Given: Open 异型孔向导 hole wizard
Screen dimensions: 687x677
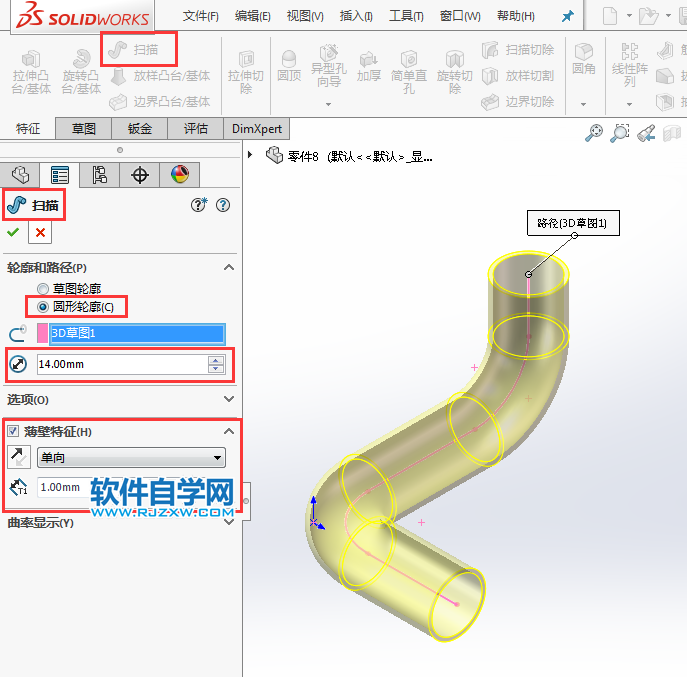Looking at the screenshot, I should click(x=329, y=66).
